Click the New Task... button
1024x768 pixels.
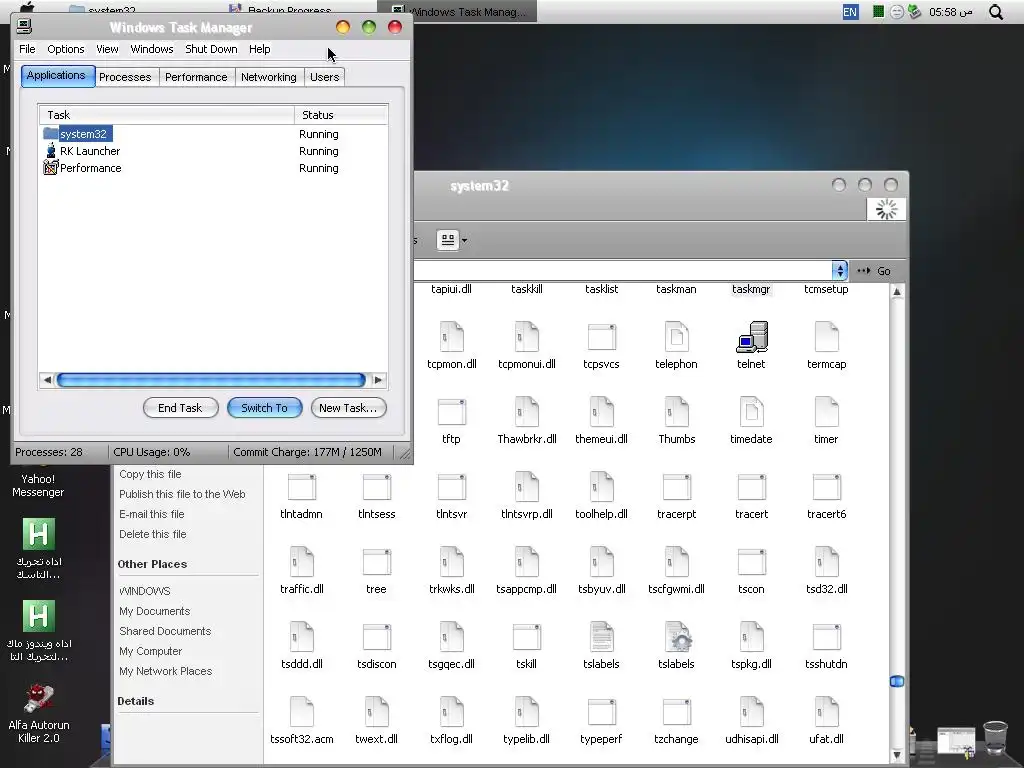[x=348, y=408]
